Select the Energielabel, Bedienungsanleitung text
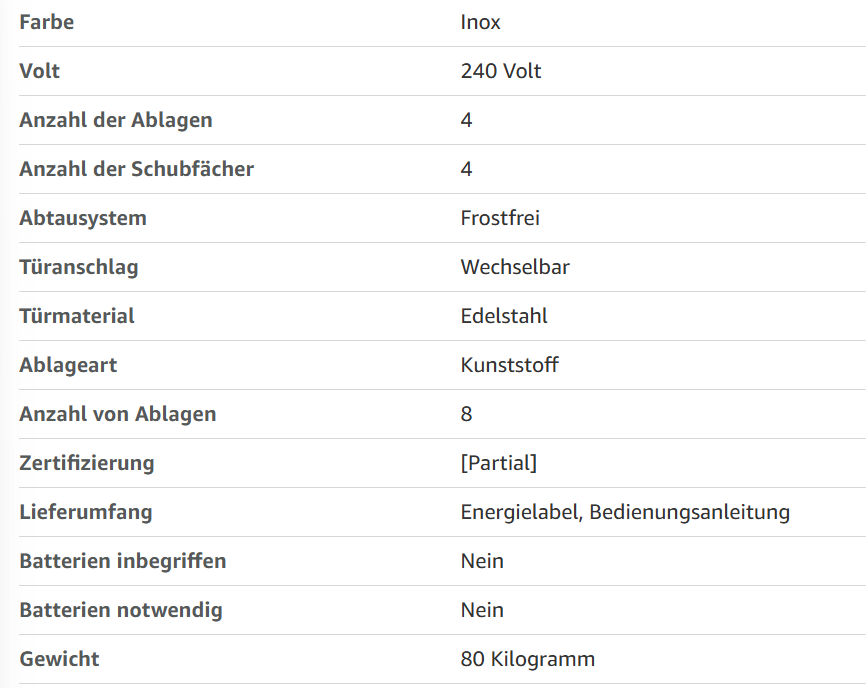Viewport: 867px width, 688px height. pyautogui.click(x=625, y=513)
